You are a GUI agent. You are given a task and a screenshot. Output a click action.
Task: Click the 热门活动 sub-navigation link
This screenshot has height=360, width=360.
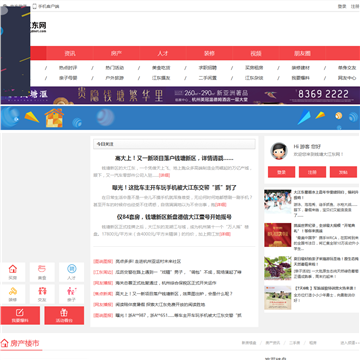[115, 68]
